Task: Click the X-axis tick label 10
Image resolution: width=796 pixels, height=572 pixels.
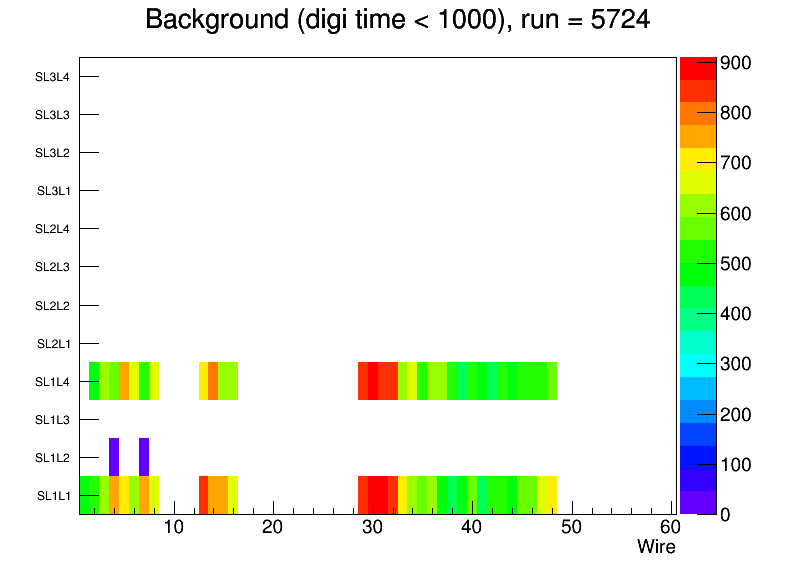Action: [x=173, y=528]
